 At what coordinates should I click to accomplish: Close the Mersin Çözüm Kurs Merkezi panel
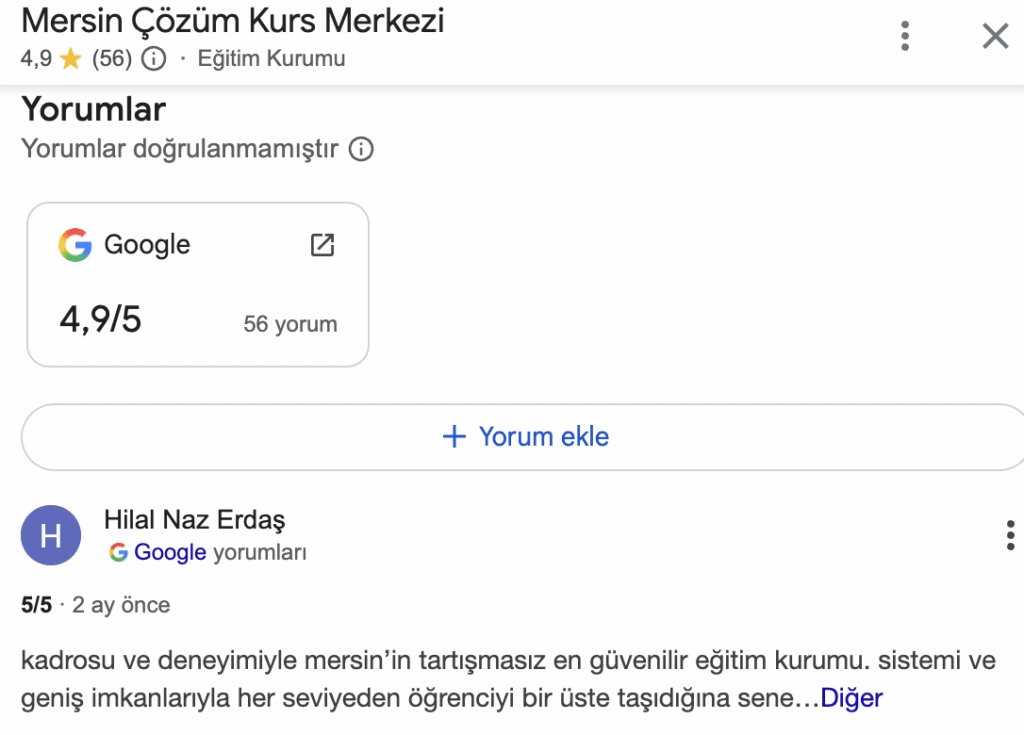tap(995, 36)
